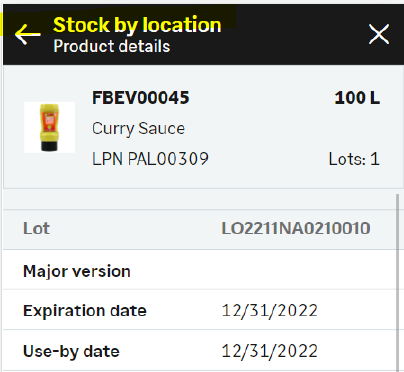Open the Curry Sauce product thumbnail

click(49, 127)
